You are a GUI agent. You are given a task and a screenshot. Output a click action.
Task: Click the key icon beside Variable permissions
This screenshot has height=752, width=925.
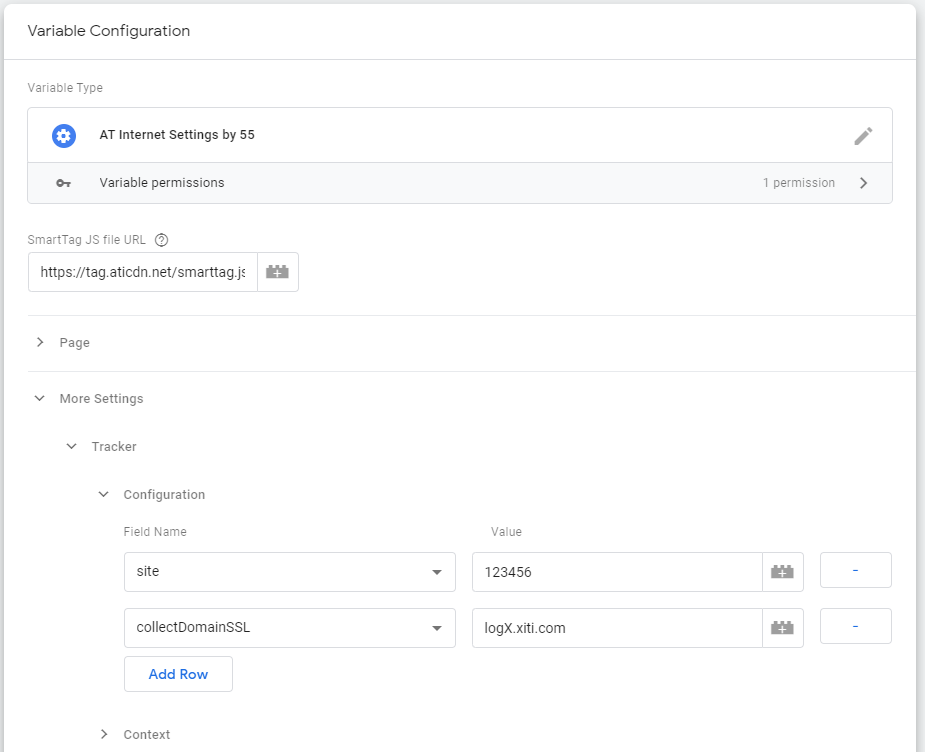[64, 183]
